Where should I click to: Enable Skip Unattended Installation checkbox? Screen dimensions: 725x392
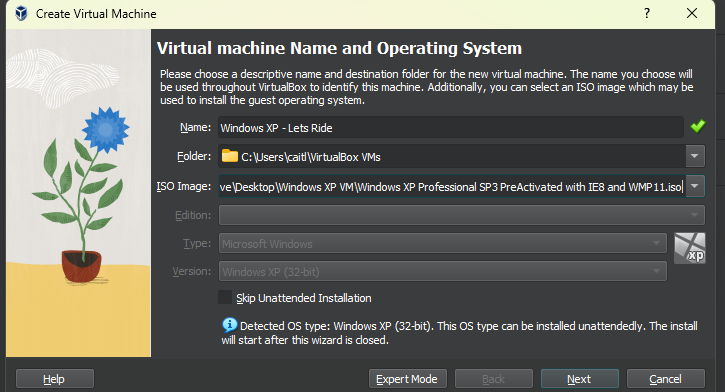point(225,297)
